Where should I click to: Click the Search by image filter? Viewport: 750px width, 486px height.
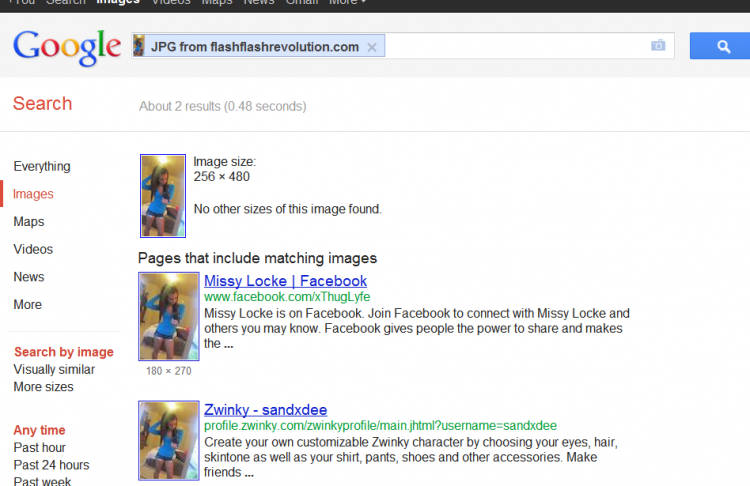pyautogui.click(x=64, y=352)
